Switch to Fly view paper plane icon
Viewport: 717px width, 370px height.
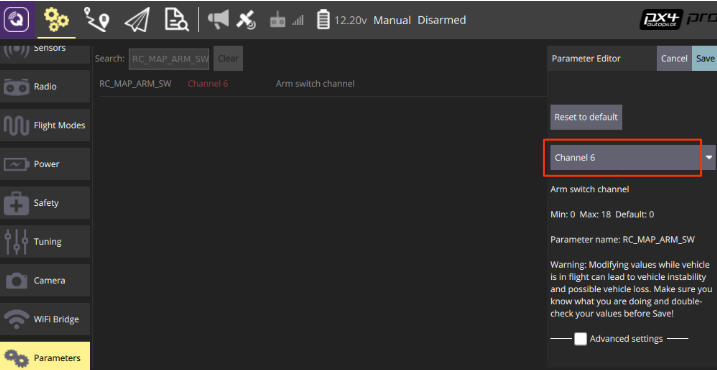pos(137,21)
